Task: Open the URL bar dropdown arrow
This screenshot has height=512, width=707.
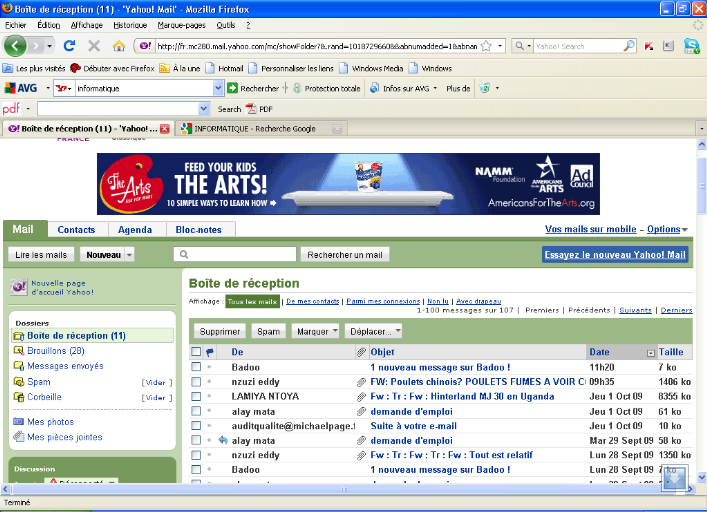Action: pos(500,46)
